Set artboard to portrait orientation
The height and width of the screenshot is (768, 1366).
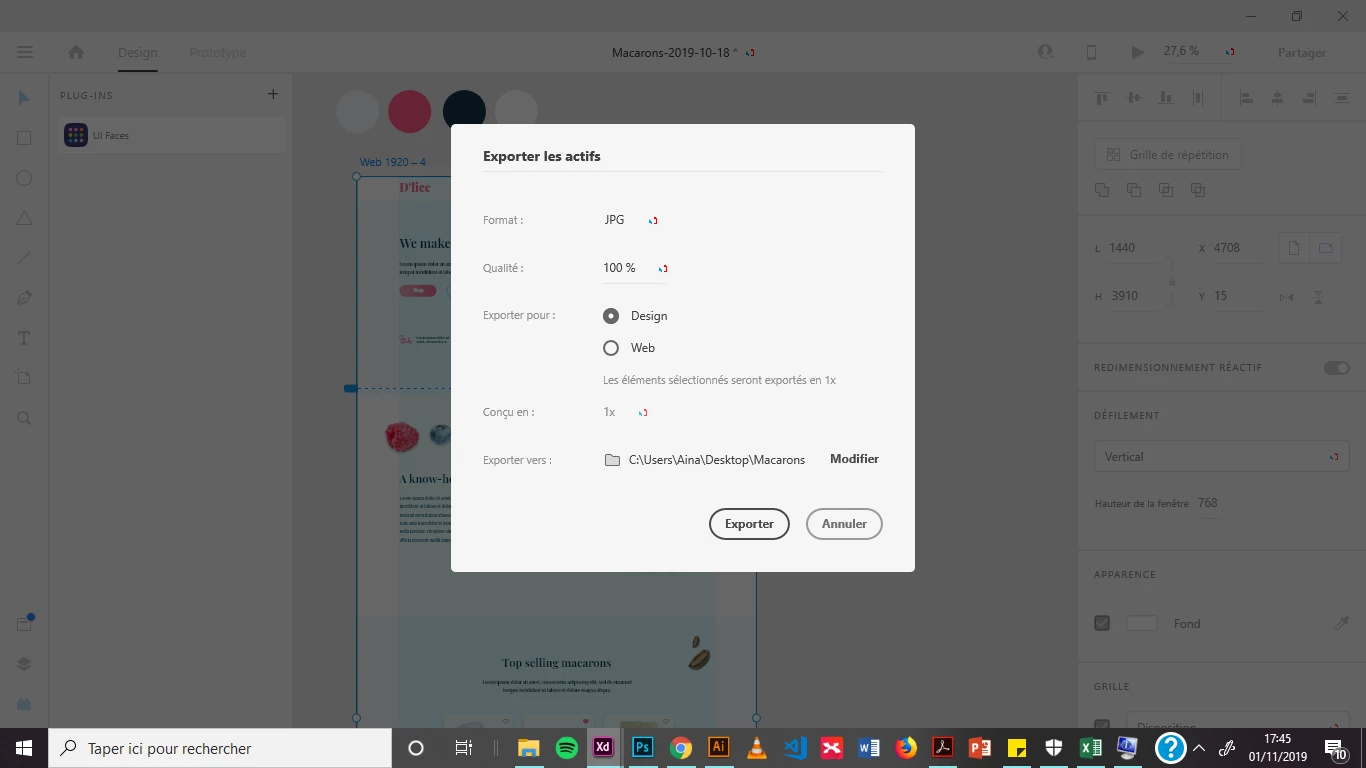tap(1294, 248)
